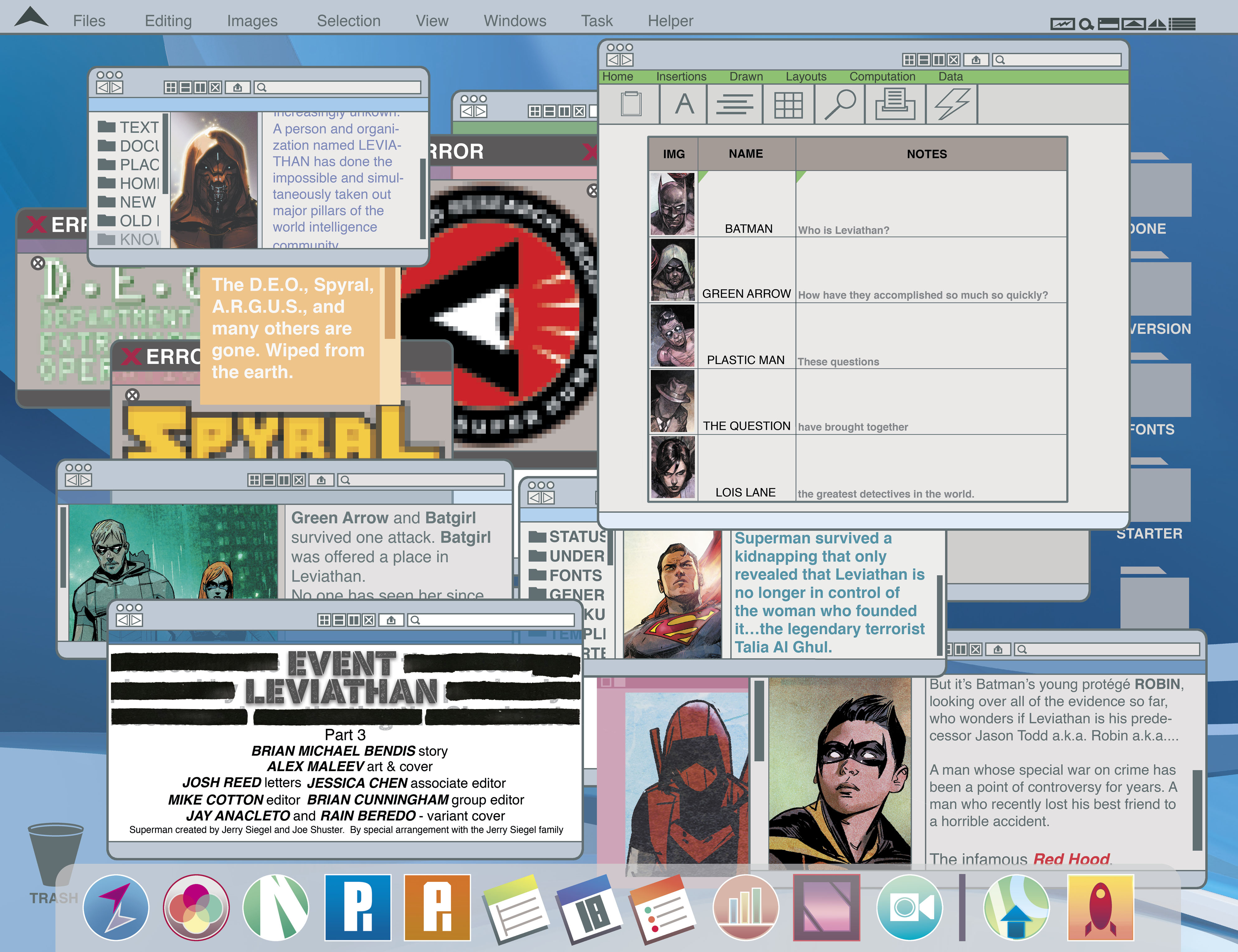The height and width of the screenshot is (952, 1238).
Task: Open the Selection menu
Action: (x=349, y=21)
